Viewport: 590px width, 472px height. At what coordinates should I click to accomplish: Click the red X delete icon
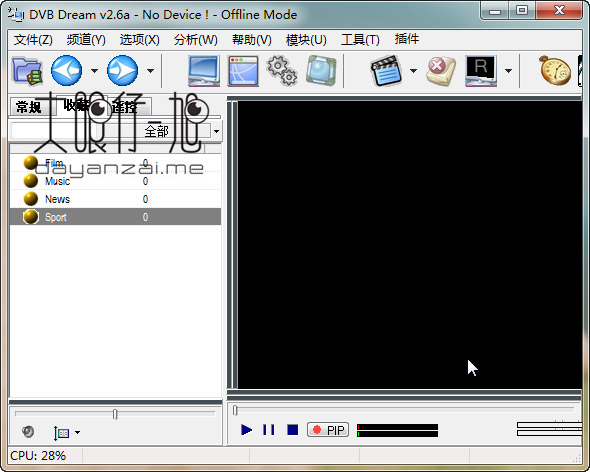coord(441,70)
